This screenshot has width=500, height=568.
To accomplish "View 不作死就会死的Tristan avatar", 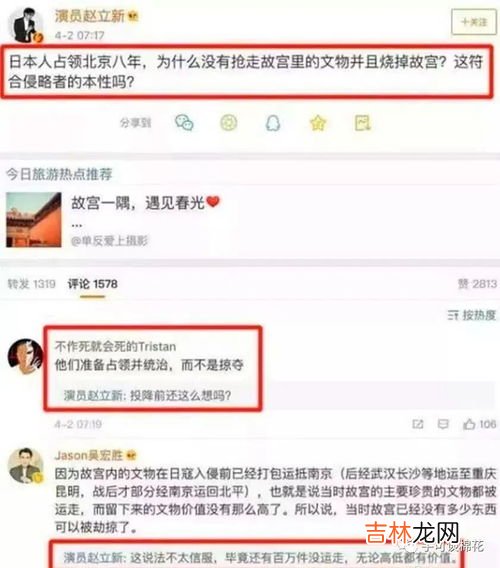I will pyautogui.click(x=25, y=356).
